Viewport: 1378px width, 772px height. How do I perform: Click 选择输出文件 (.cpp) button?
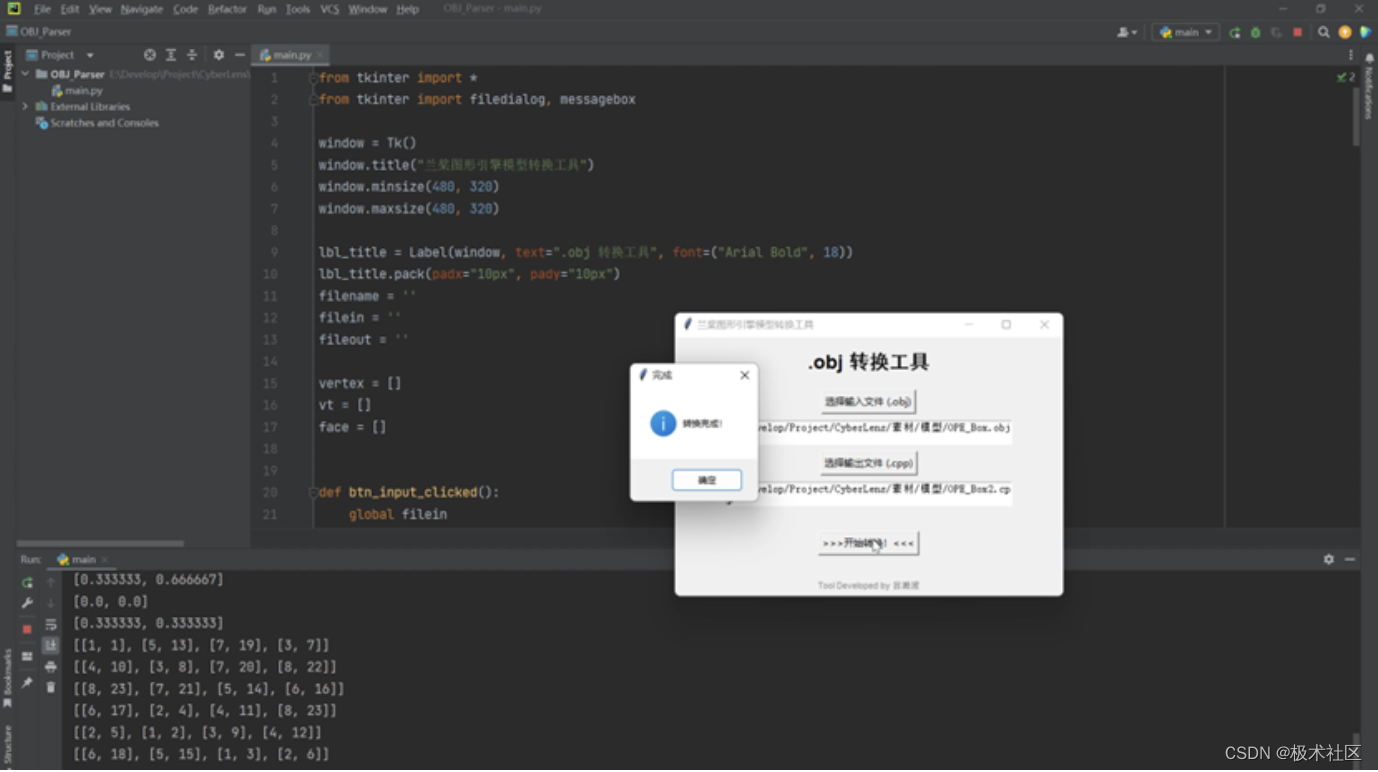click(868, 463)
